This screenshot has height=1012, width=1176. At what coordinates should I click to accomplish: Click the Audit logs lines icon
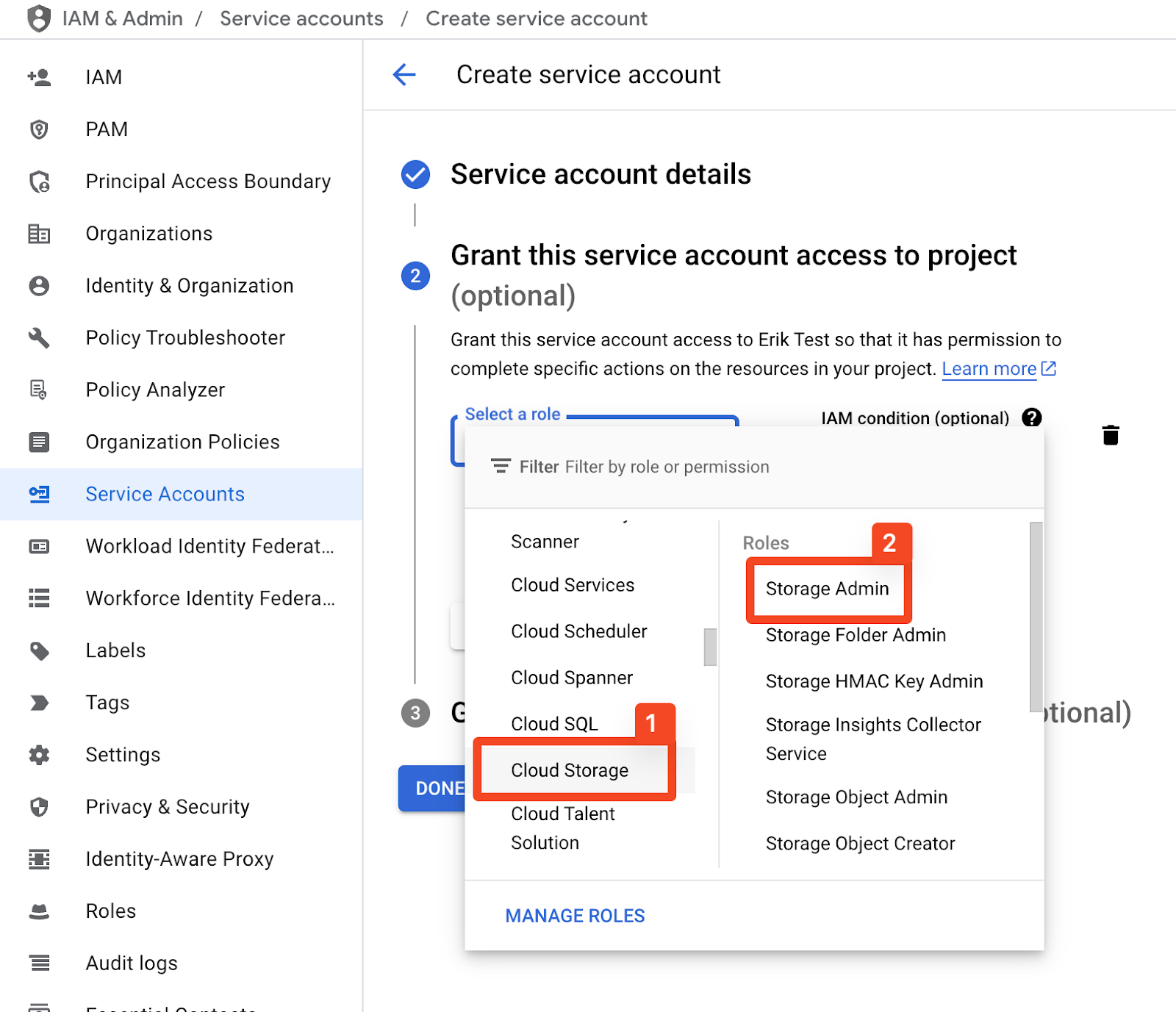[x=39, y=963]
